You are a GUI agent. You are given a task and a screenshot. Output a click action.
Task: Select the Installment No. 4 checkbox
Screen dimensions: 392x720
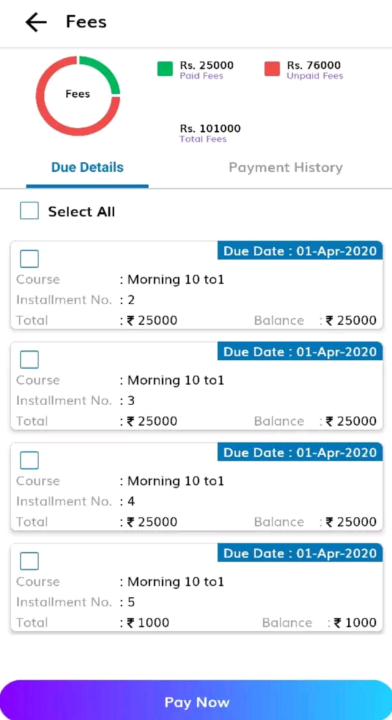29,460
